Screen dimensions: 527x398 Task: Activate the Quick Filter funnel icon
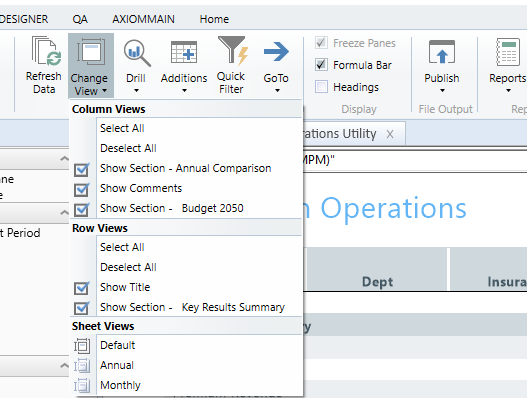[x=233, y=50]
